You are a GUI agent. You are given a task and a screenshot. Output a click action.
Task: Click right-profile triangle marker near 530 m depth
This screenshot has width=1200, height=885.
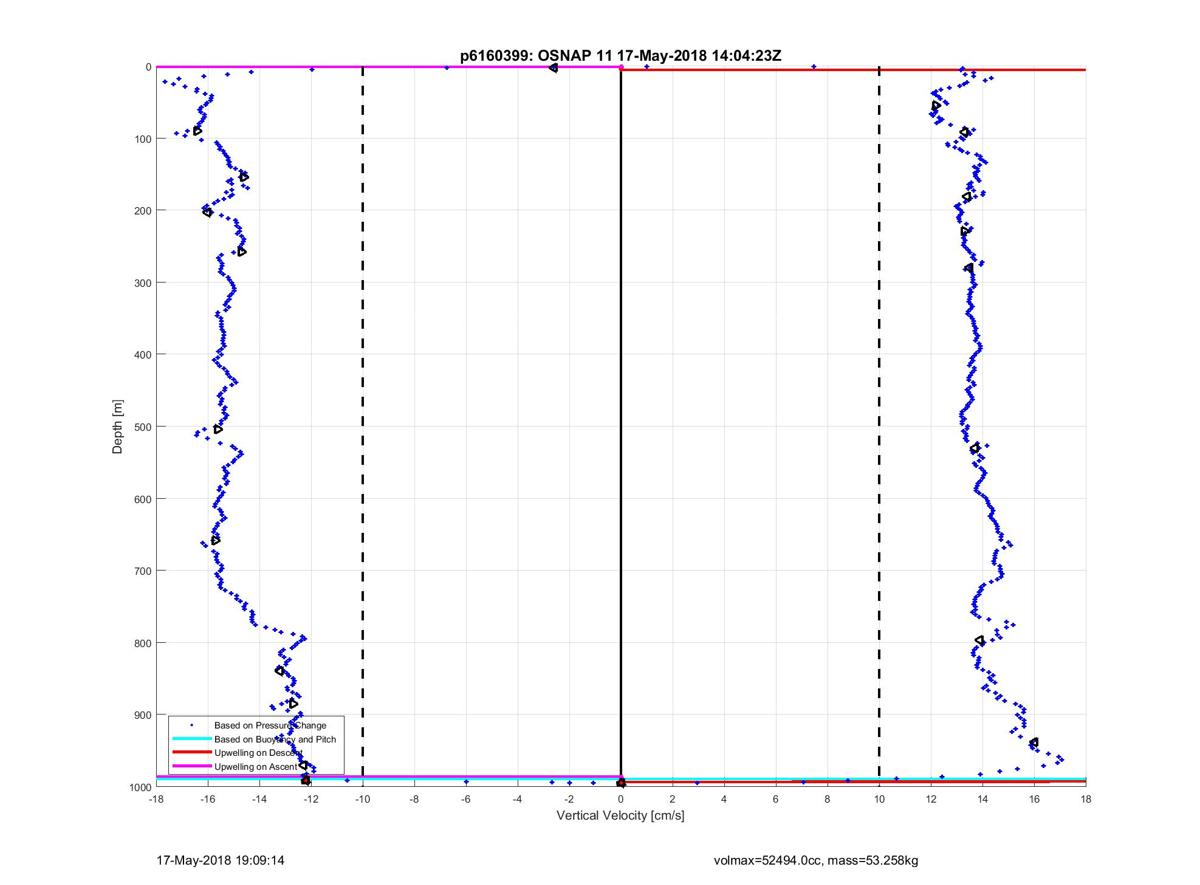(x=975, y=448)
